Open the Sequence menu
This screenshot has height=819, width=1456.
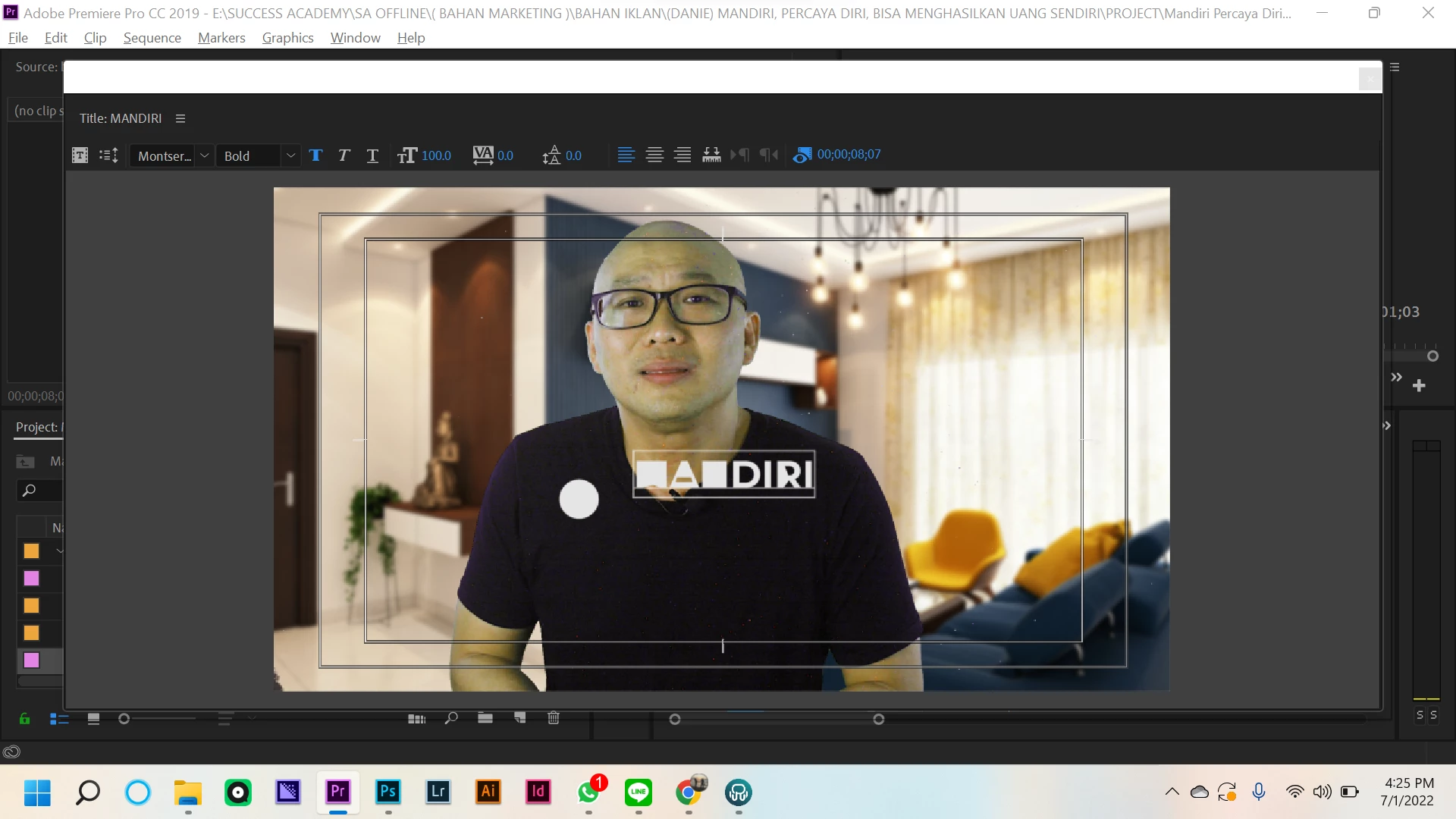point(152,38)
